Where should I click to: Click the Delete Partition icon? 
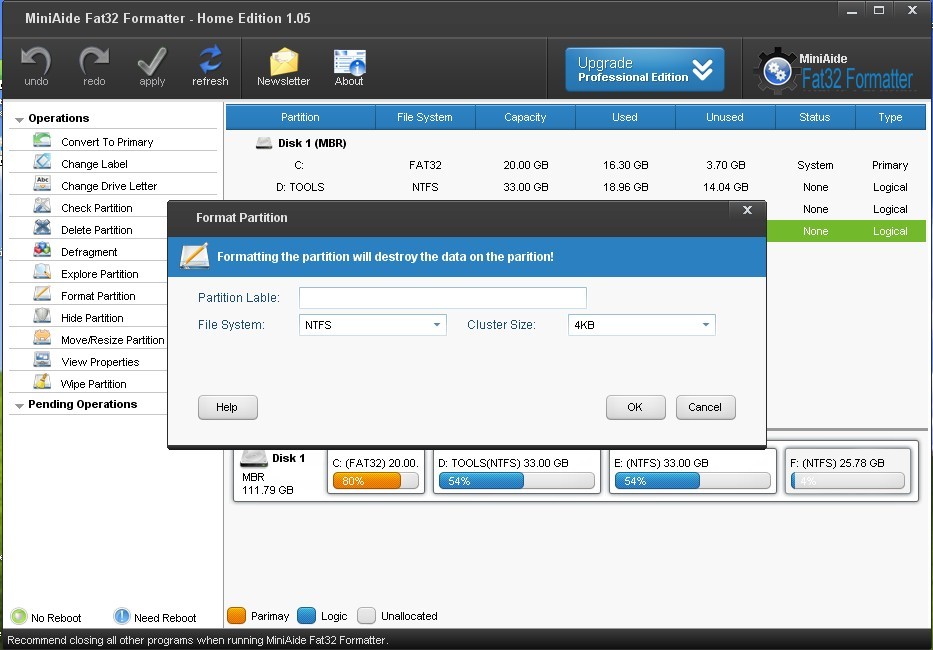coord(42,229)
